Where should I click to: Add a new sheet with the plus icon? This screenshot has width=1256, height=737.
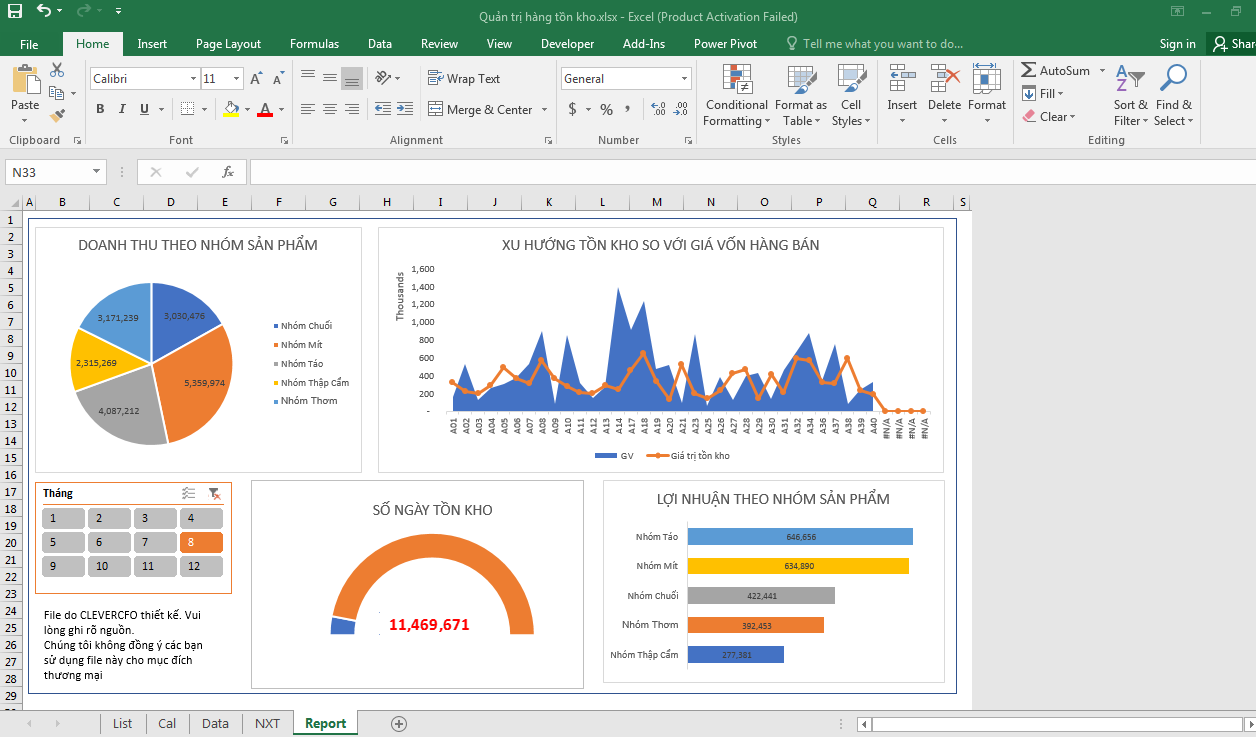399,723
